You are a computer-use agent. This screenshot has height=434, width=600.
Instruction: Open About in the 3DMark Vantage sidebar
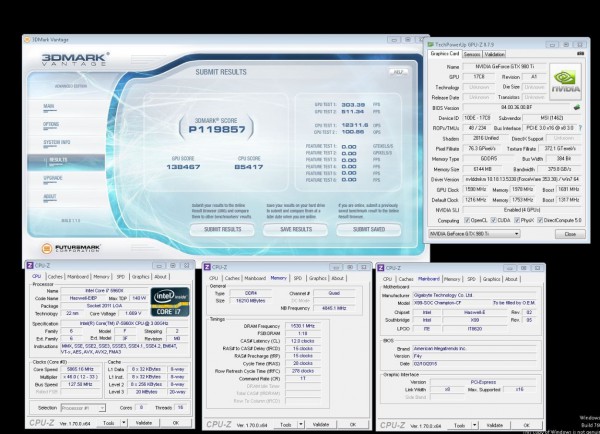50,196
